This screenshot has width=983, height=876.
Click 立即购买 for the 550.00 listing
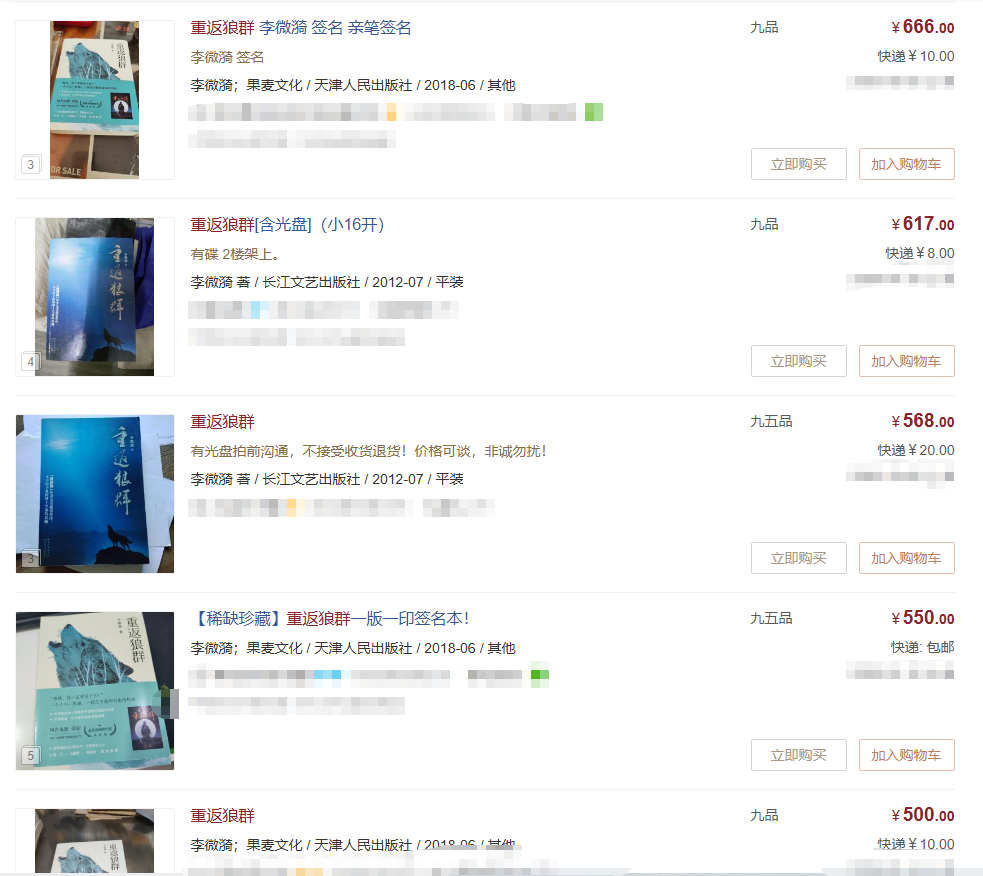799,754
